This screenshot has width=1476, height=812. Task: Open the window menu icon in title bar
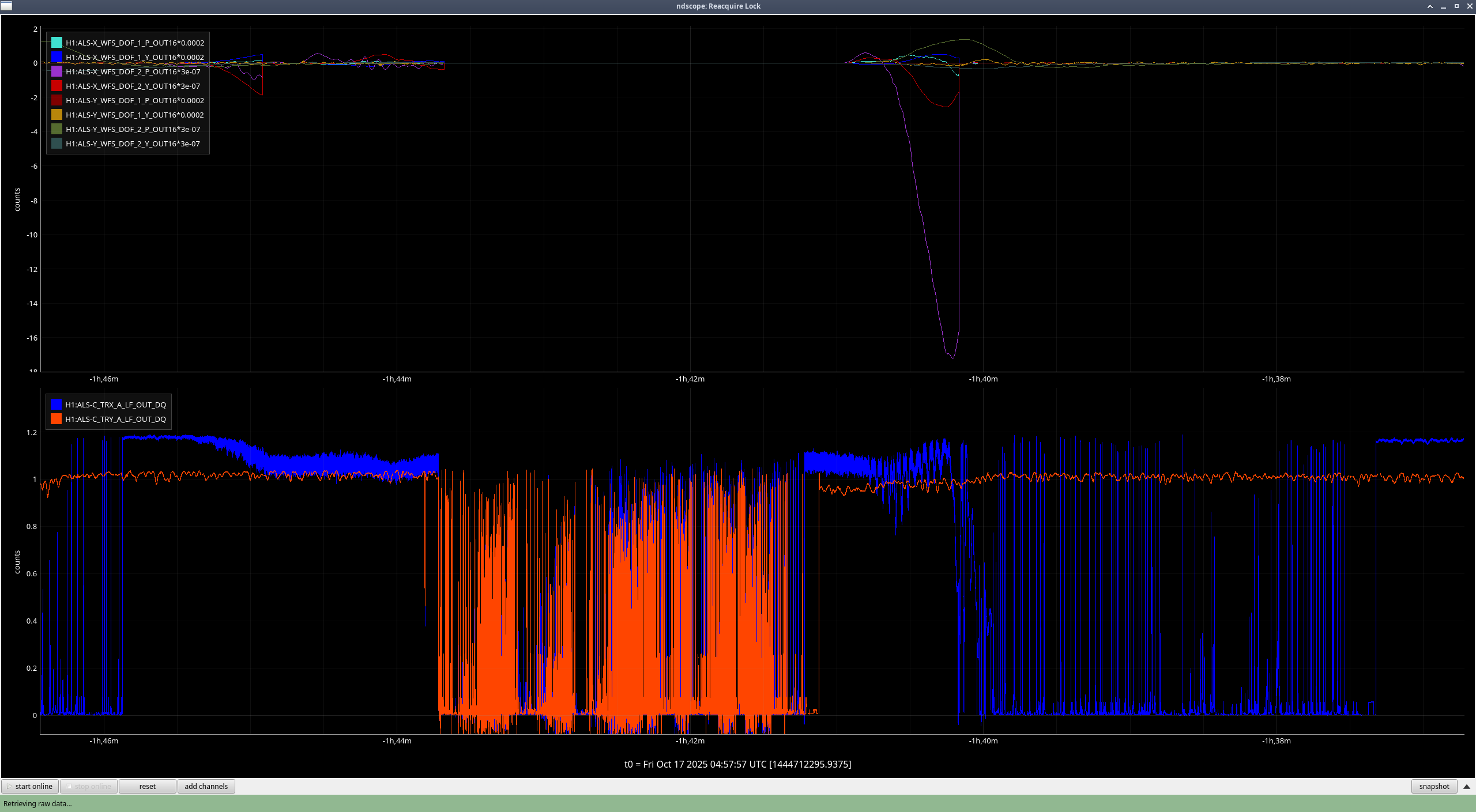click(6, 6)
